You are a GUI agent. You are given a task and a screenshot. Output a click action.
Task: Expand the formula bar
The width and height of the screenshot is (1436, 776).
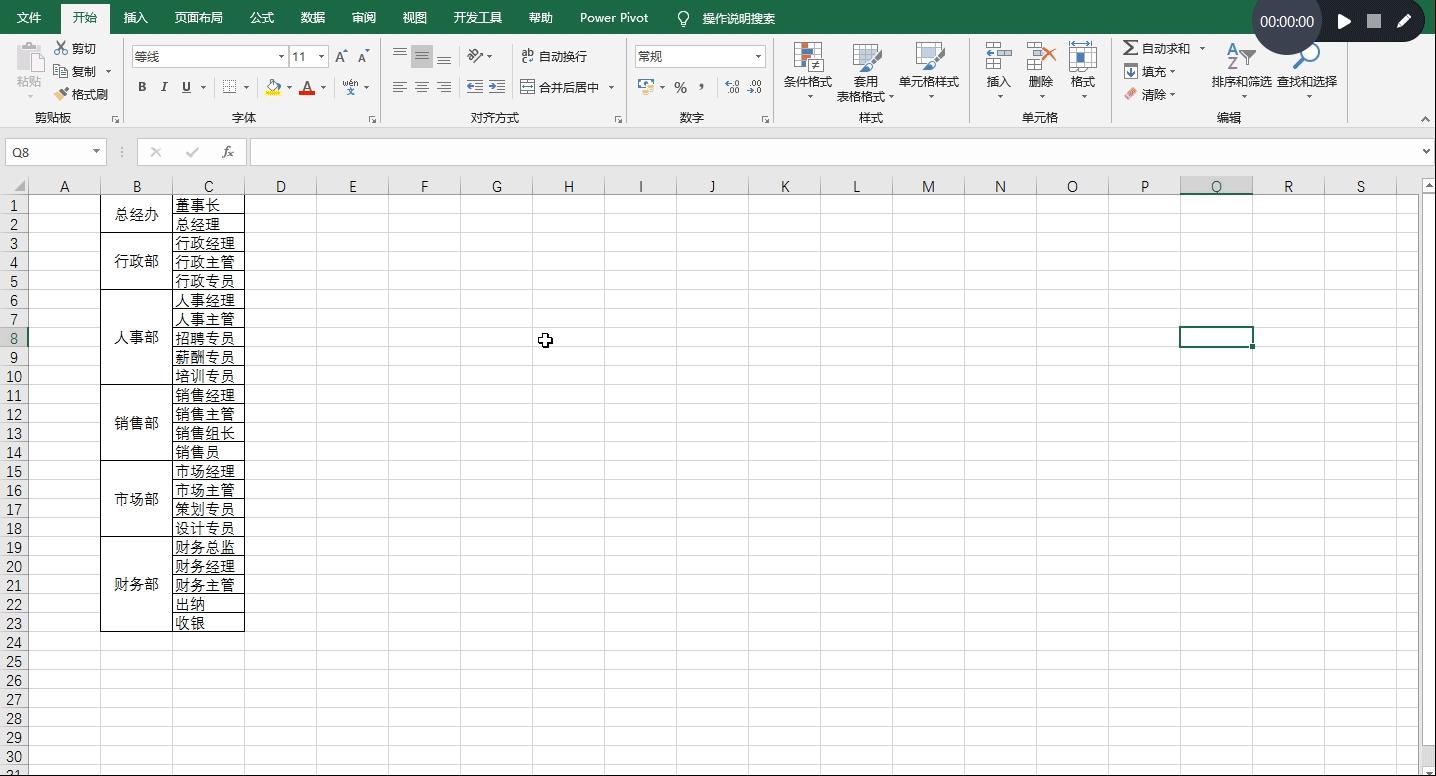[x=1427, y=152]
